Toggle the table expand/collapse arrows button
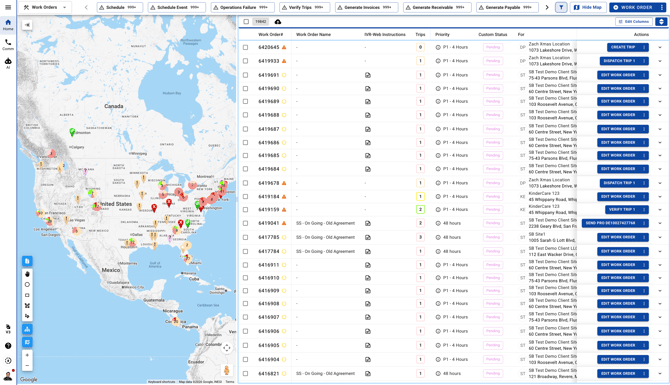The width and height of the screenshot is (670, 385). tap(661, 22)
